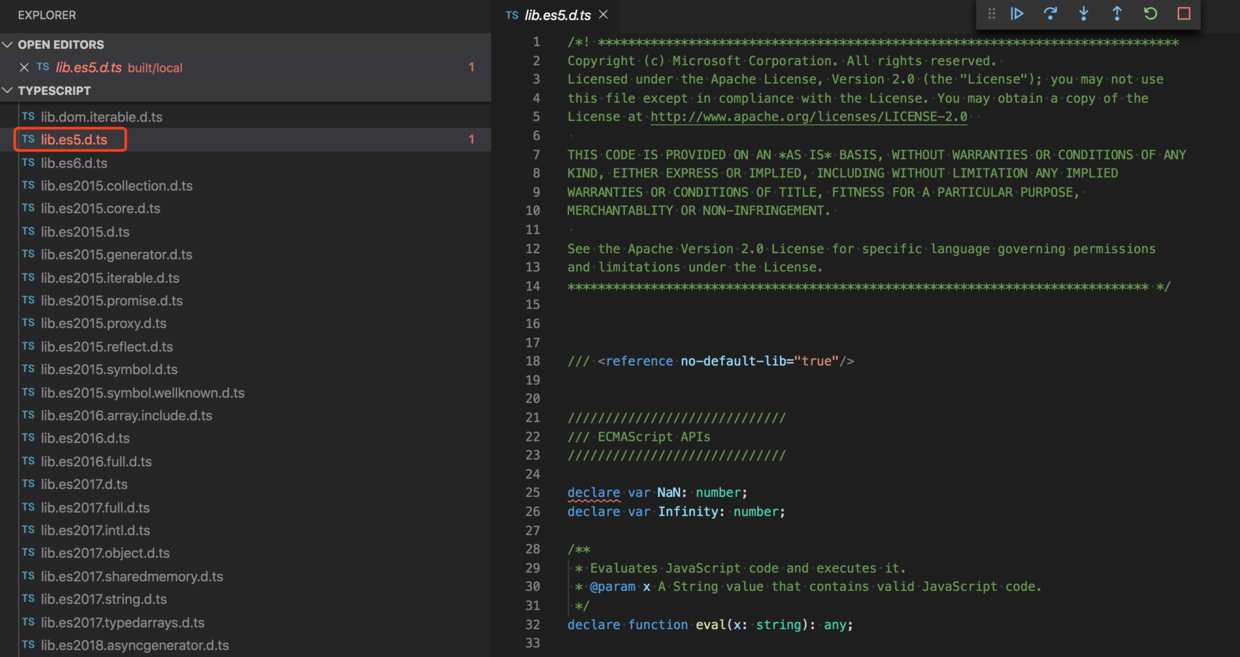This screenshot has height=657, width=1240.
Task: Collapse the OPEN EDITORS section
Action: (x=7, y=44)
